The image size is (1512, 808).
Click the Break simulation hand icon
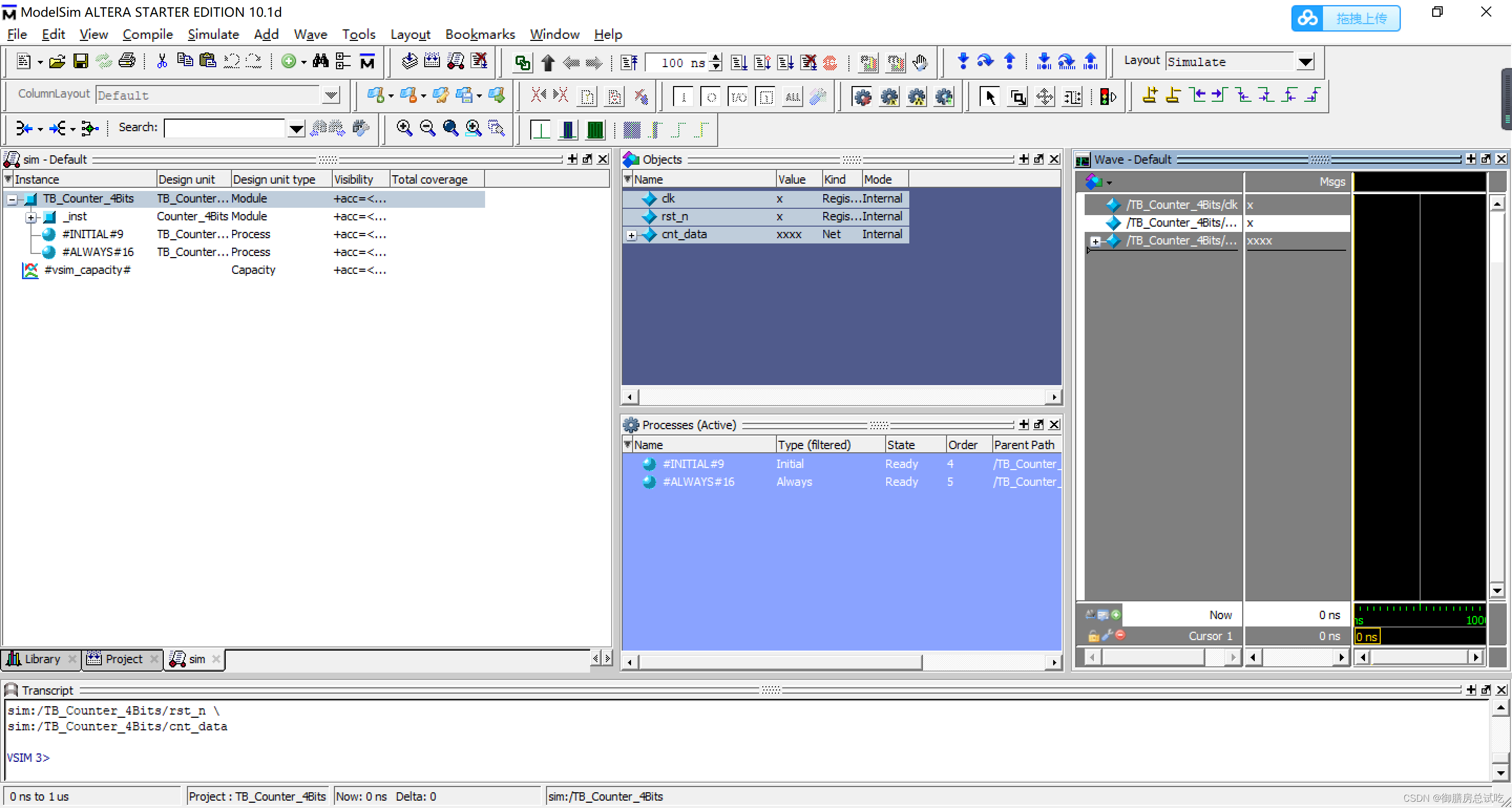(x=920, y=61)
